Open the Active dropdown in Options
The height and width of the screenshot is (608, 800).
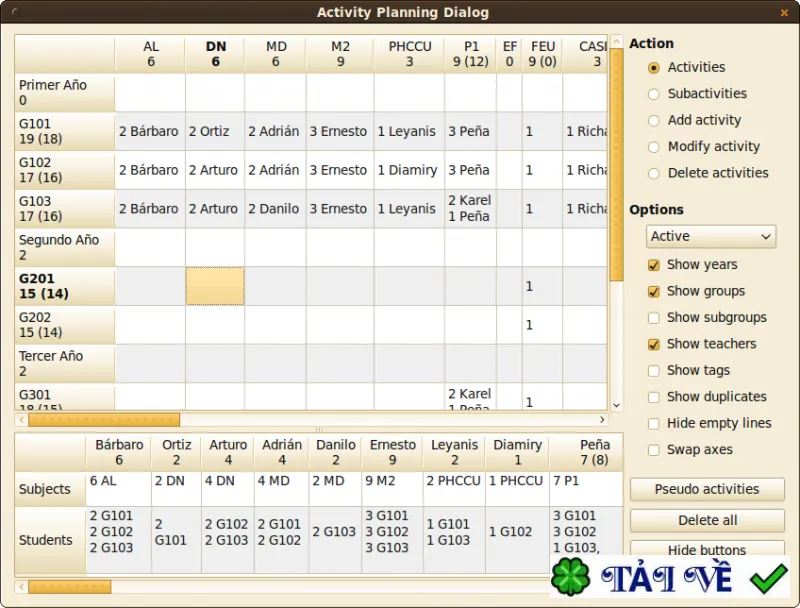(711, 237)
